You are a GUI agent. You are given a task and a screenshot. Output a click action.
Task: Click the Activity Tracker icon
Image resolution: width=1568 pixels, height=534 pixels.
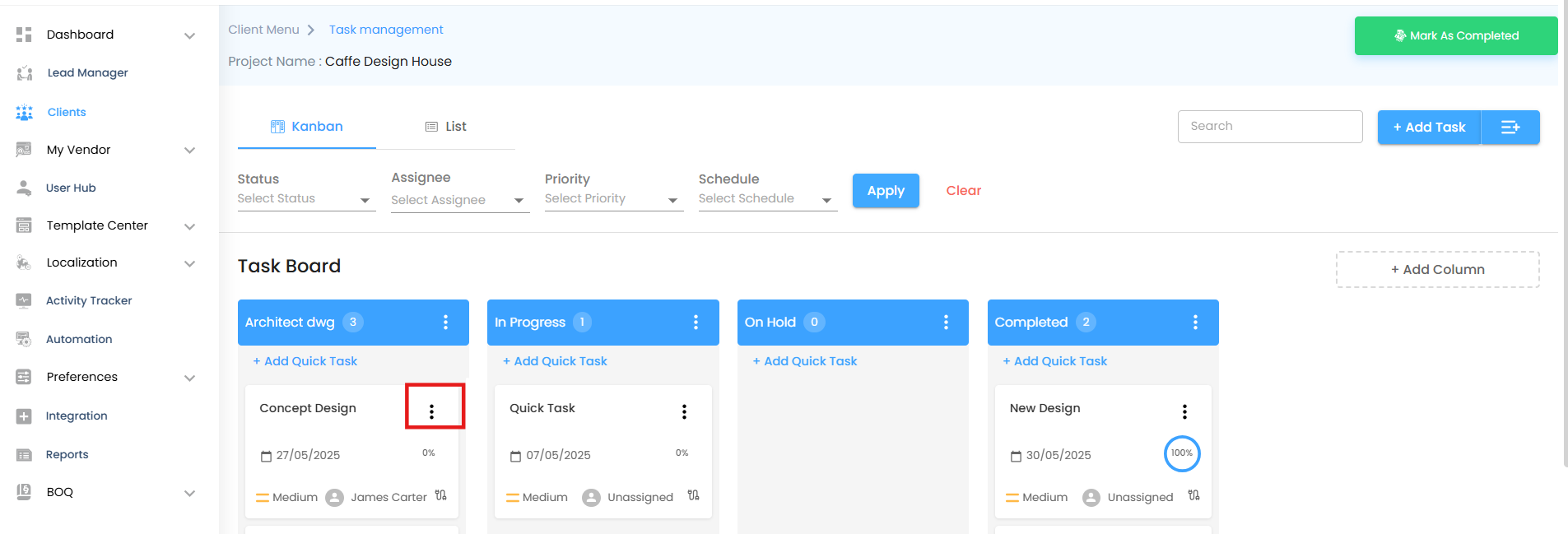[24, 301]
